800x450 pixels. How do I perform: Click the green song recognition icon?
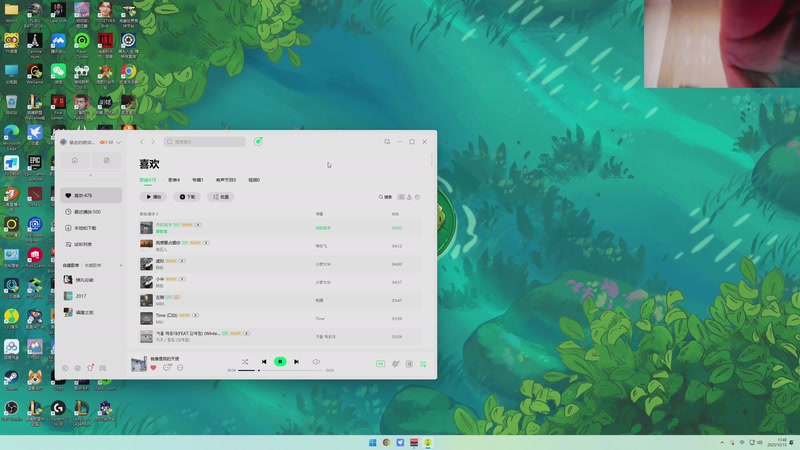(x=258, y=141)
